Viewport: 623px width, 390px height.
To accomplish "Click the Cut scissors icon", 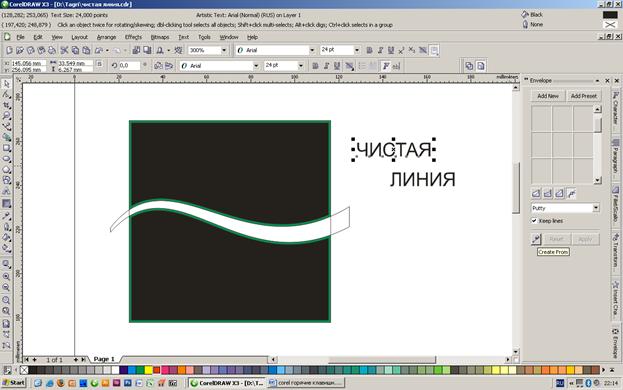I will coord(64,50).
